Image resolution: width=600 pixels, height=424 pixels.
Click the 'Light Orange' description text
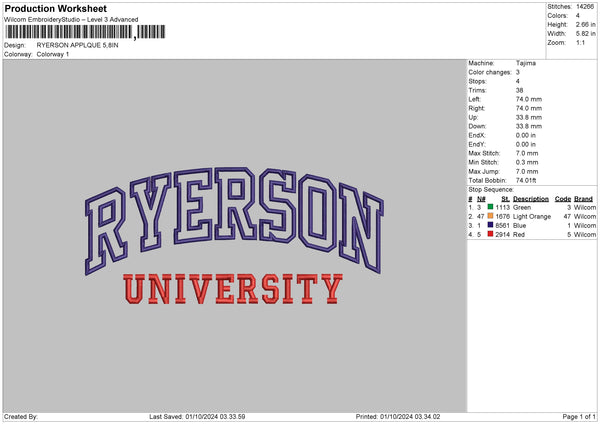click(532, 217)
